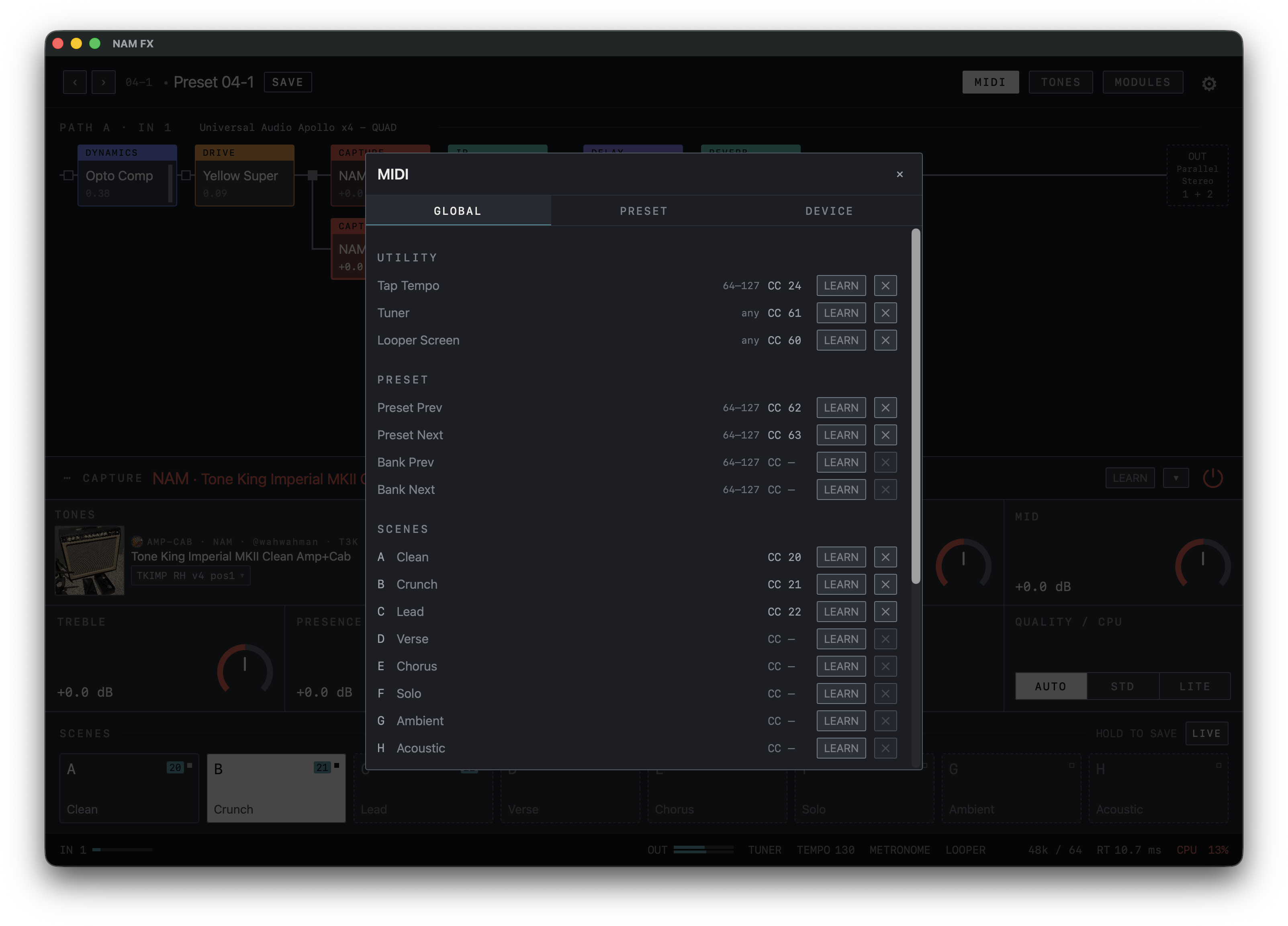Open TUNER from the status bar
Image resolution: width=1288 pixels, height=926 pixels.
pyautogui.click(x=765, y=850)
